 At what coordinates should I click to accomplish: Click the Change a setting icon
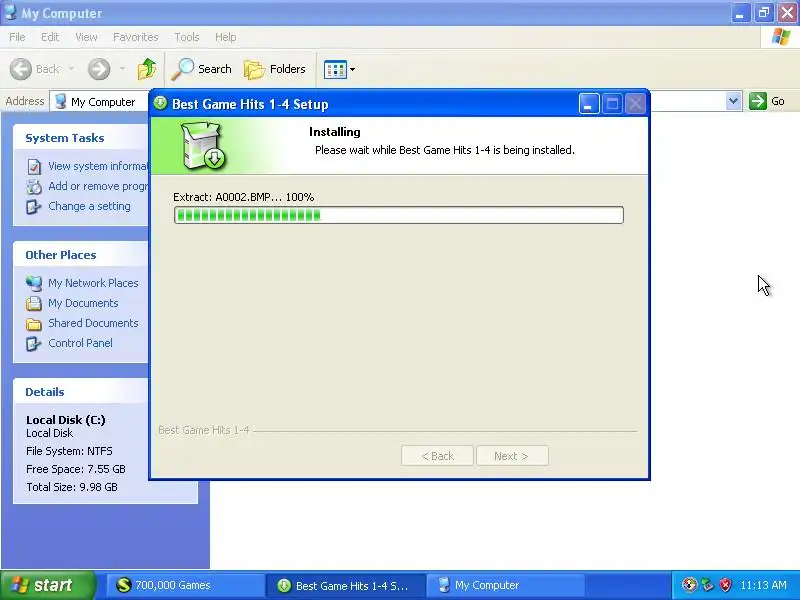click(x=34, y=207)
